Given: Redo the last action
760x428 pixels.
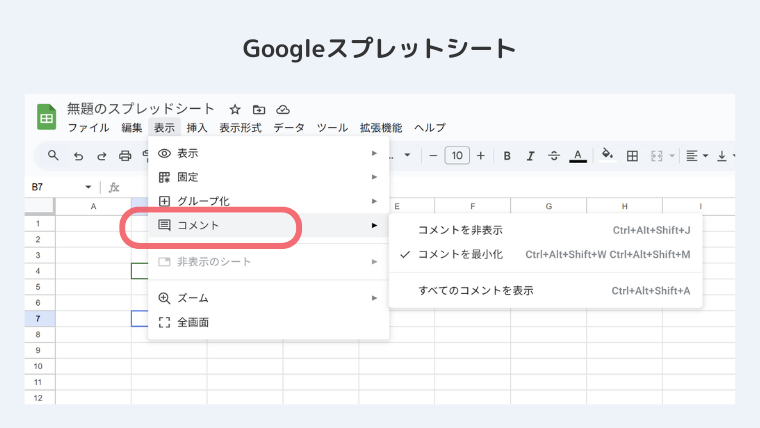Looking at the screenshot, I should (101, 156).
